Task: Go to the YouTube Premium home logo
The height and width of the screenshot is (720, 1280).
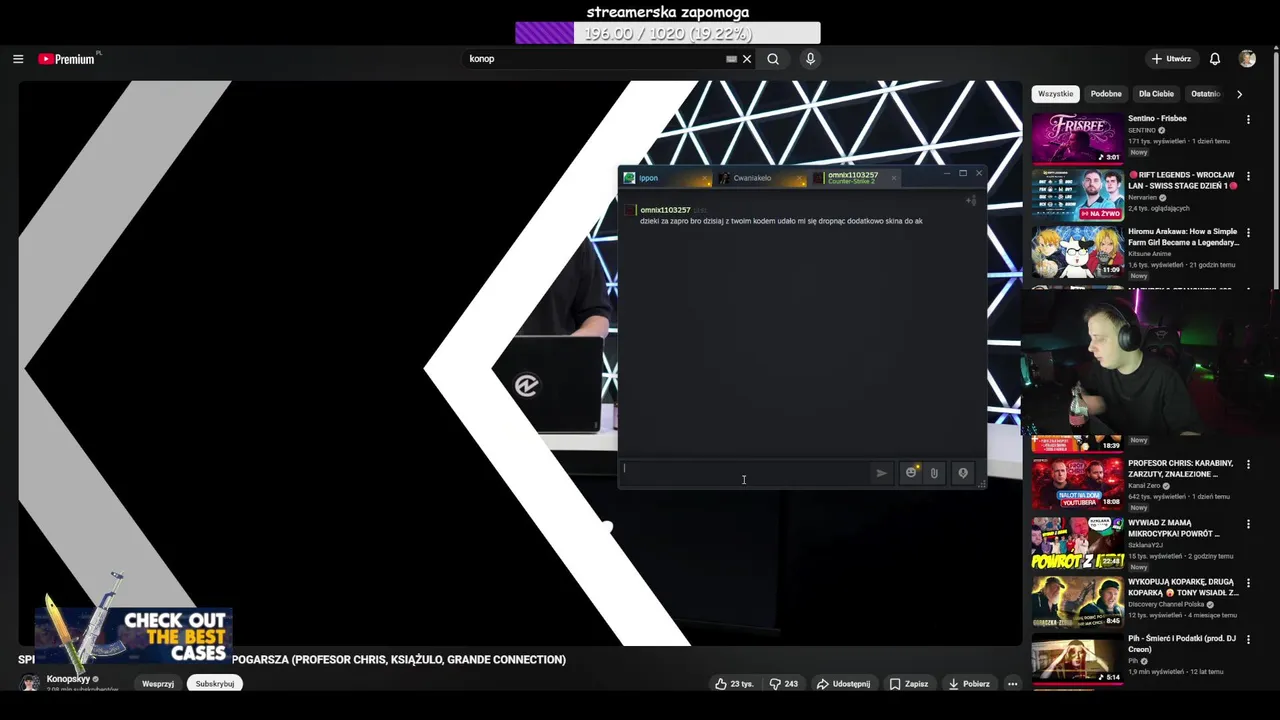Action: 67,59
